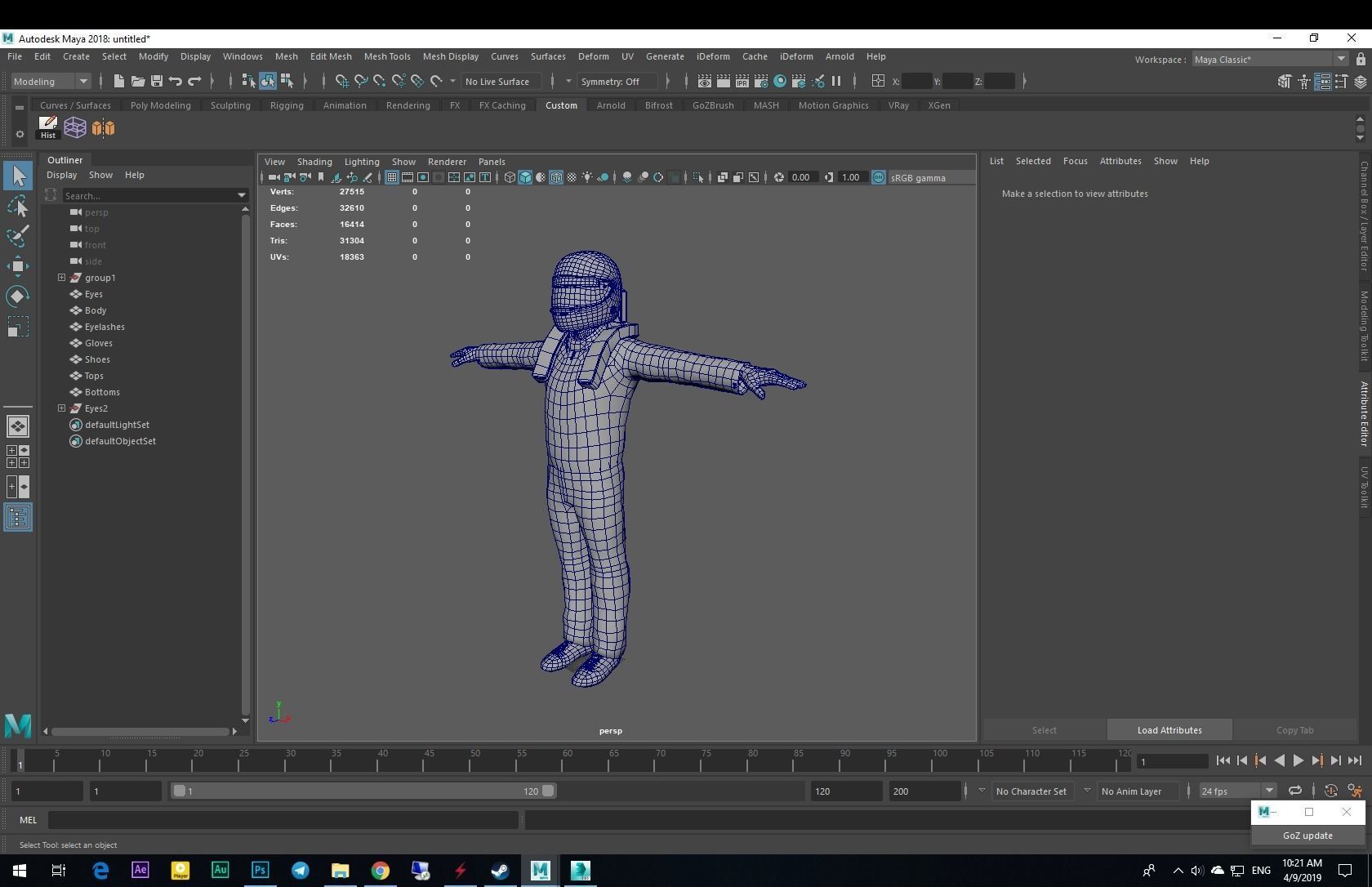Screen dimensions: 1372x887
Task: Toggle the viewport grid display icon
Action: point(392,177)
